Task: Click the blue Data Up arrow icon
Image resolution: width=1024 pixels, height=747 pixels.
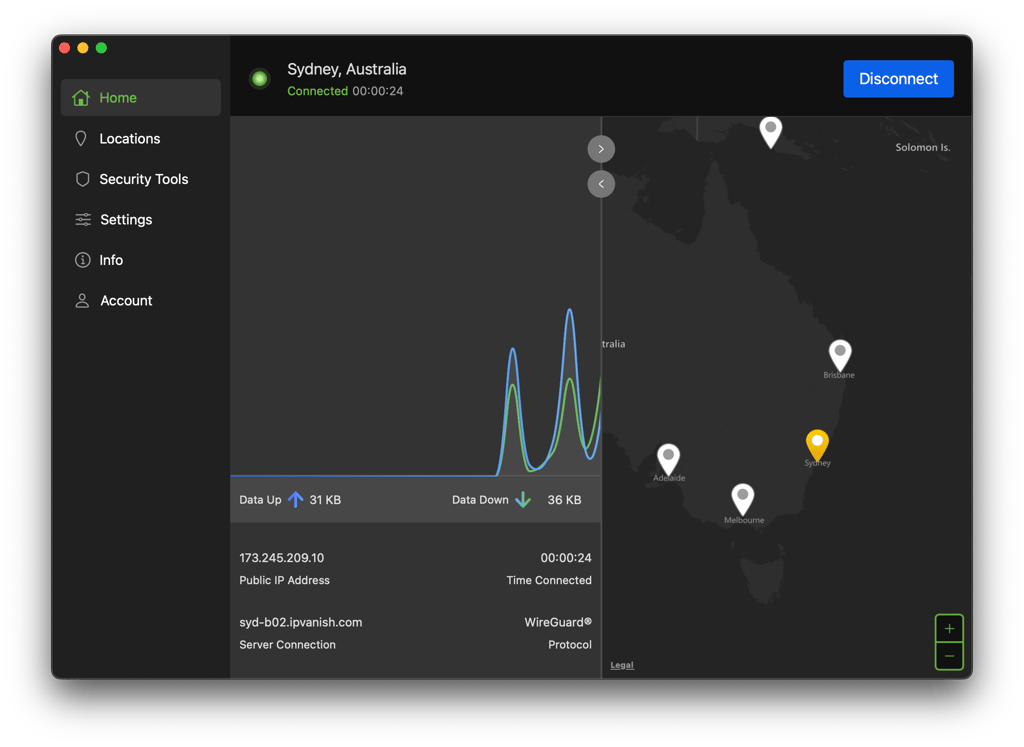Action: tap(296, 500)
